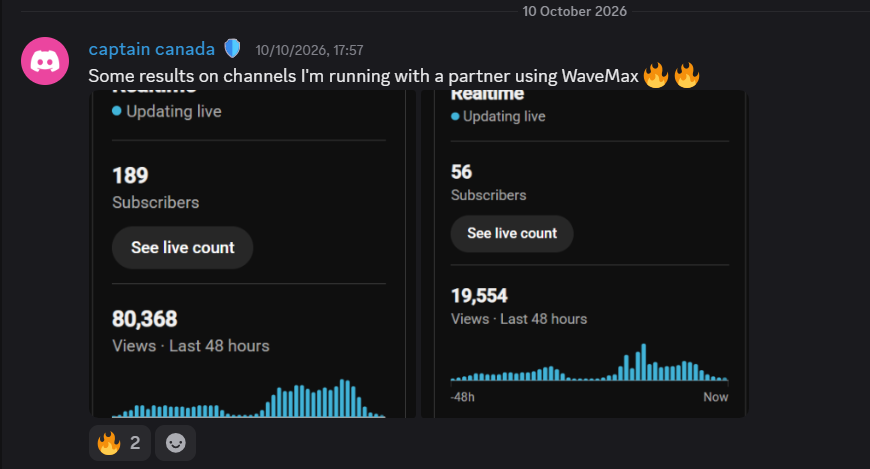
Task: Click the 56 subscriber count
Action: pyautogui.click(x=462, y=172)
